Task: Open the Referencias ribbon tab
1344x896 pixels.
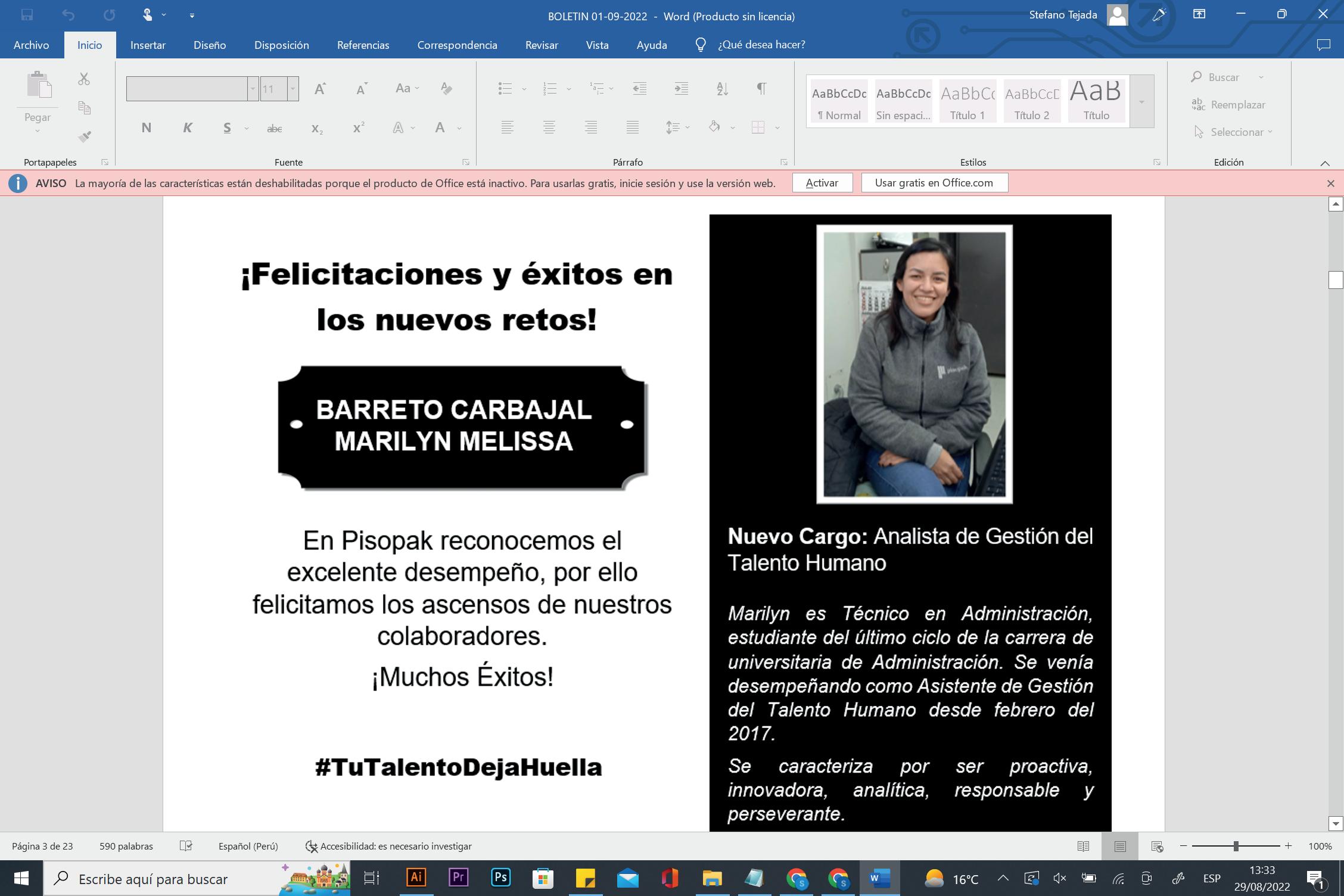Action: coord(363,45)
